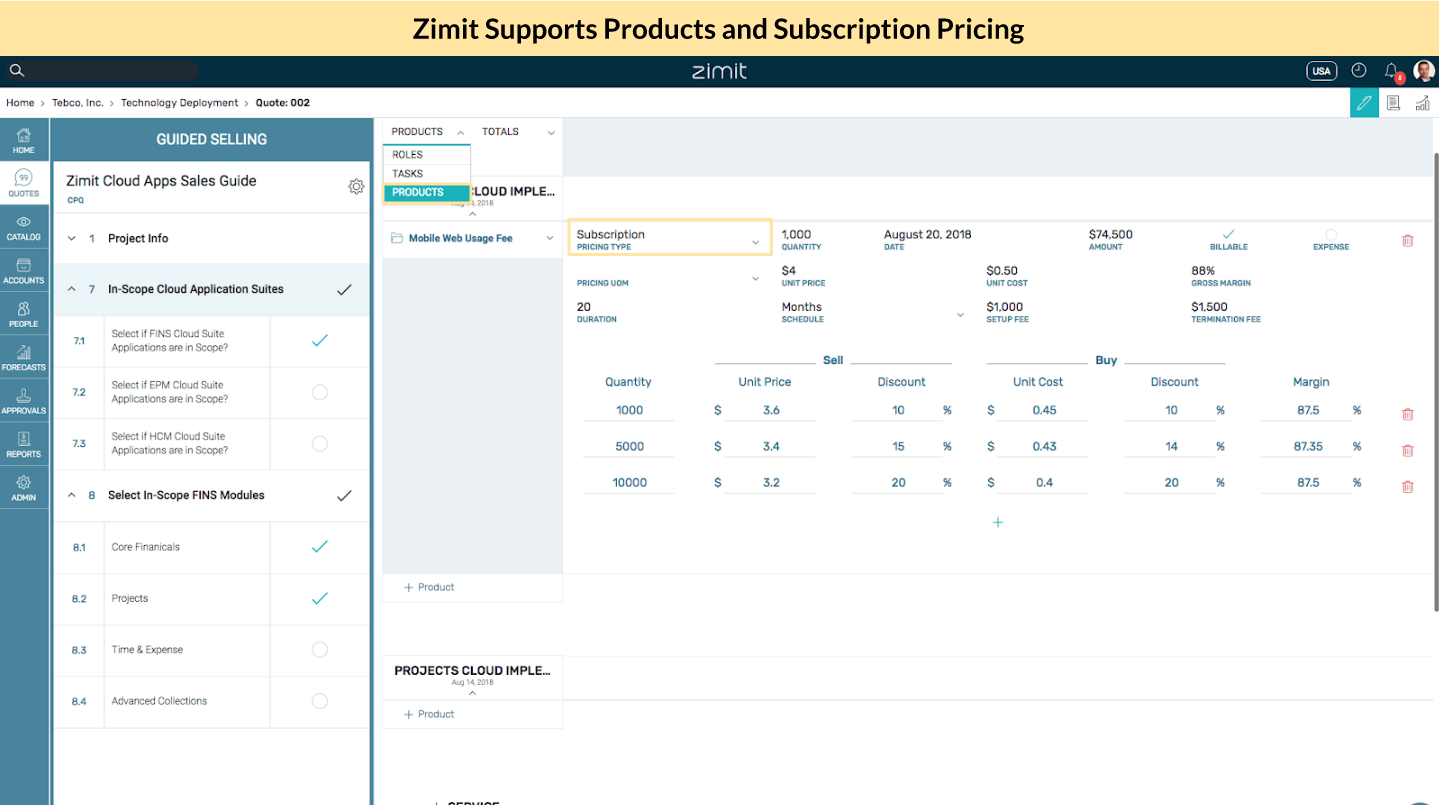Open the Pricing UOM dropdown
Viewport: 1439px width, 805px height.
coord(754,277)
